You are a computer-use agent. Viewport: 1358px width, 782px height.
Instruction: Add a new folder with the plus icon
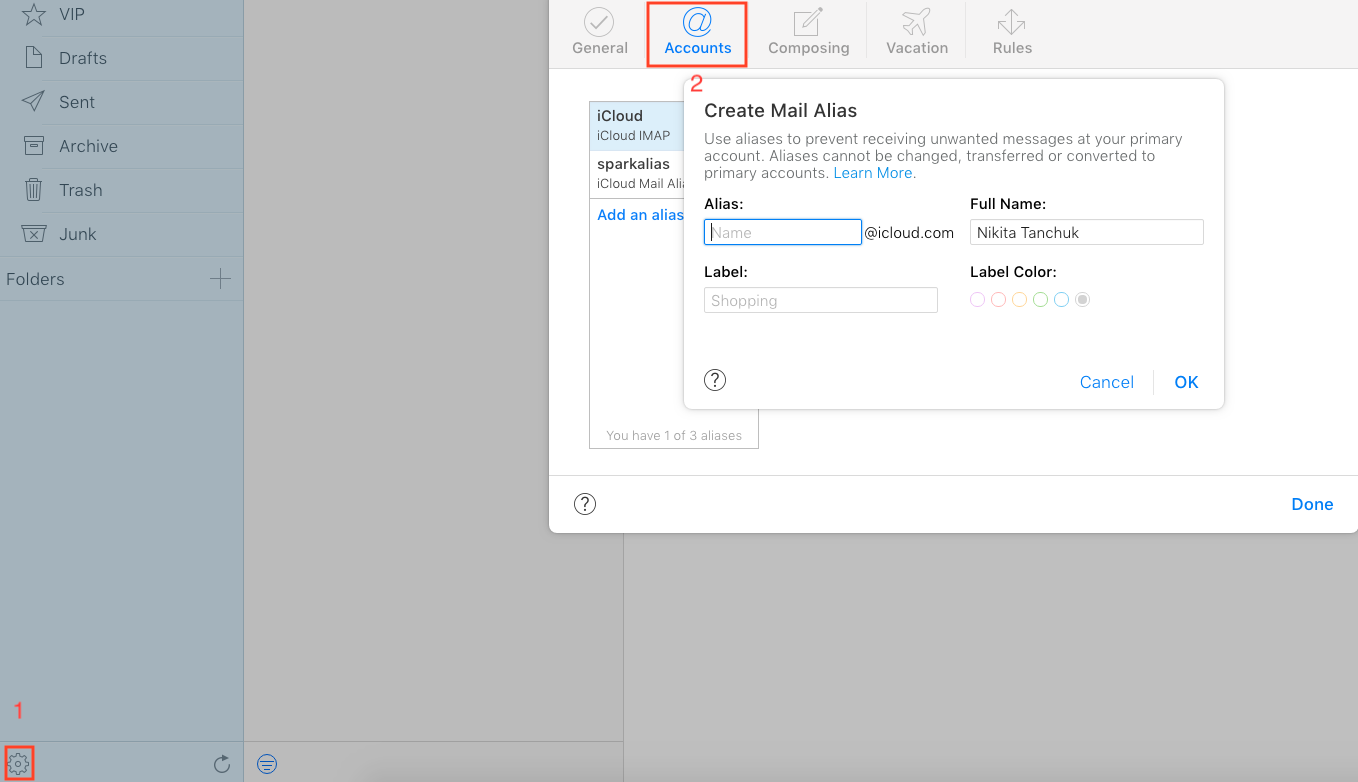(x=220, y=279)
